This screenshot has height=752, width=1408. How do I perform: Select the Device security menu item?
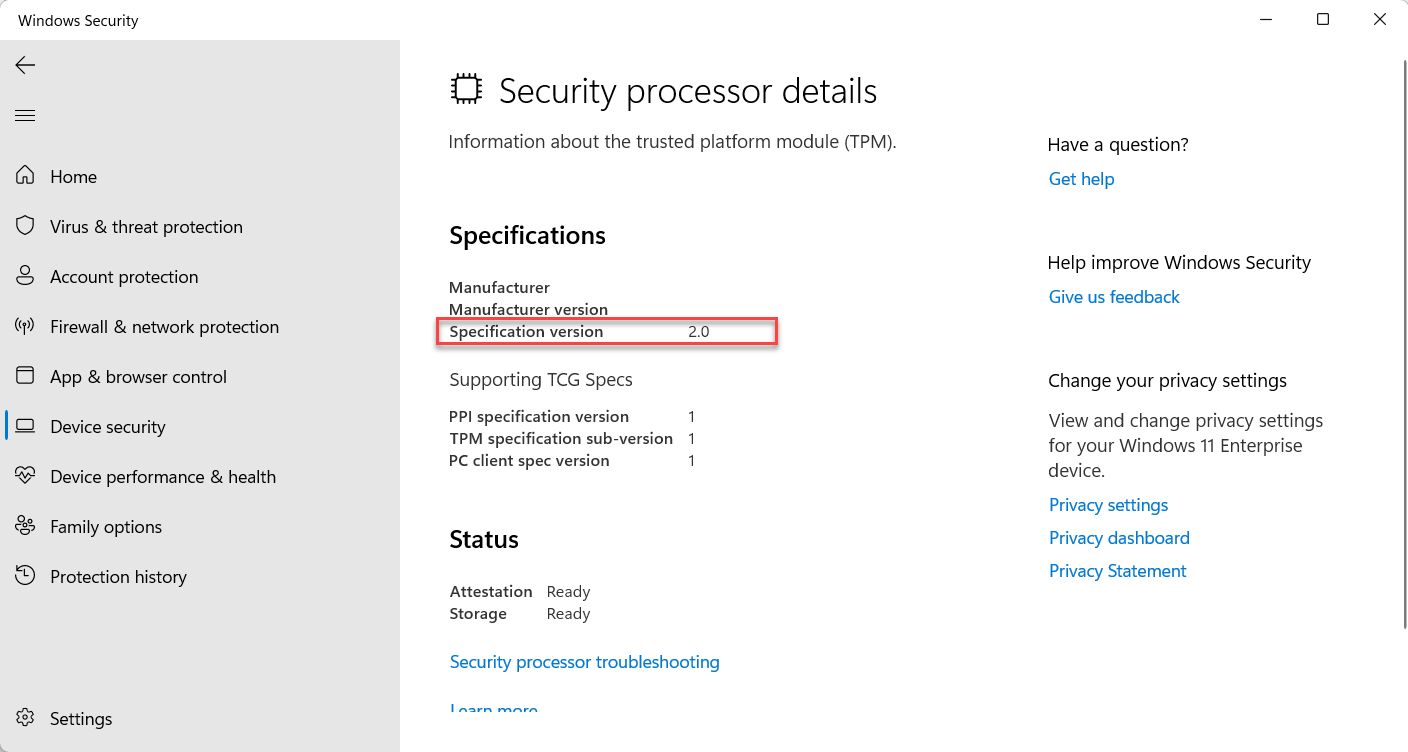click(x=200, y=427)
